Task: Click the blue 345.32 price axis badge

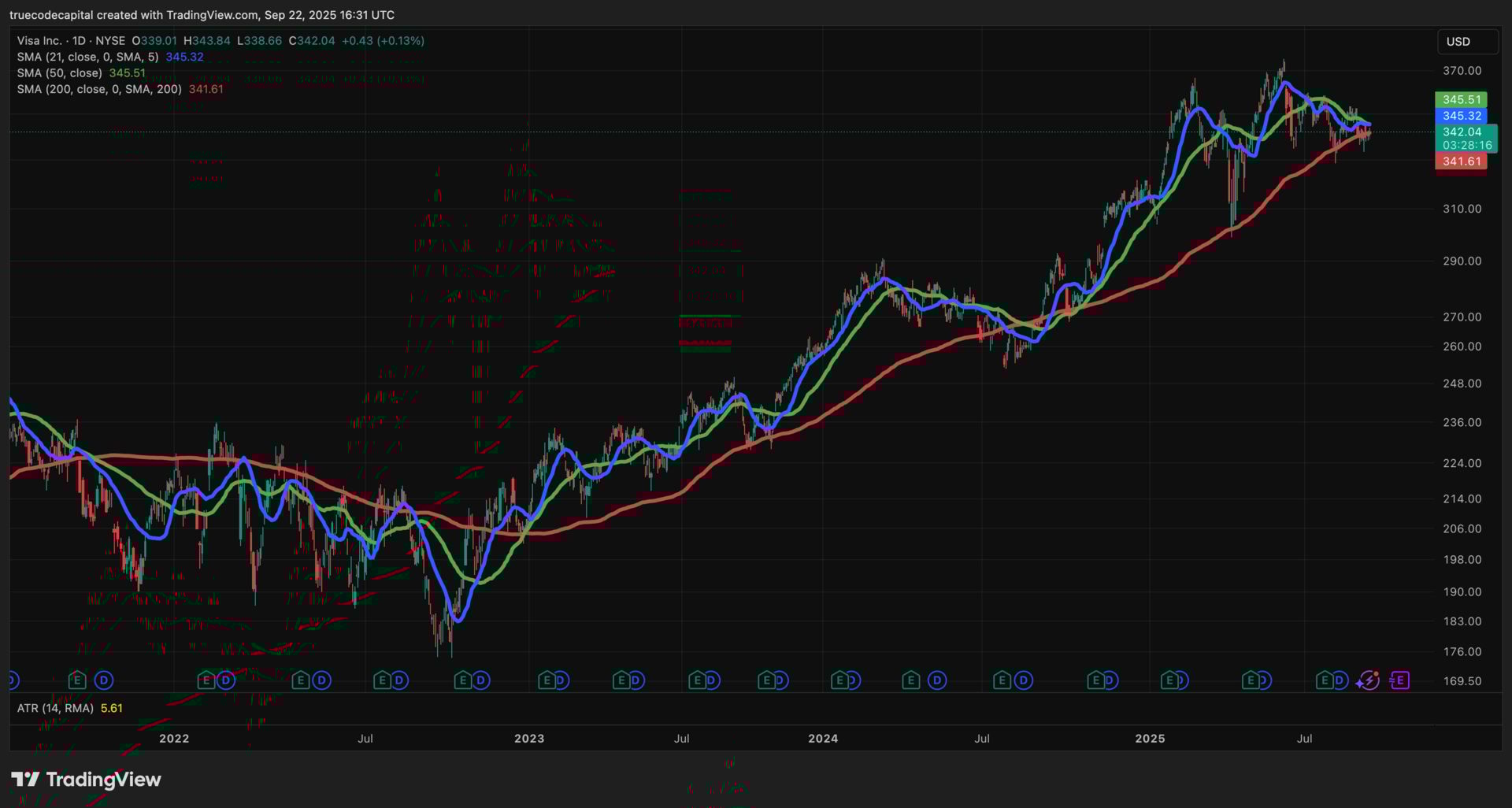Action: (x=1462, y=116)
